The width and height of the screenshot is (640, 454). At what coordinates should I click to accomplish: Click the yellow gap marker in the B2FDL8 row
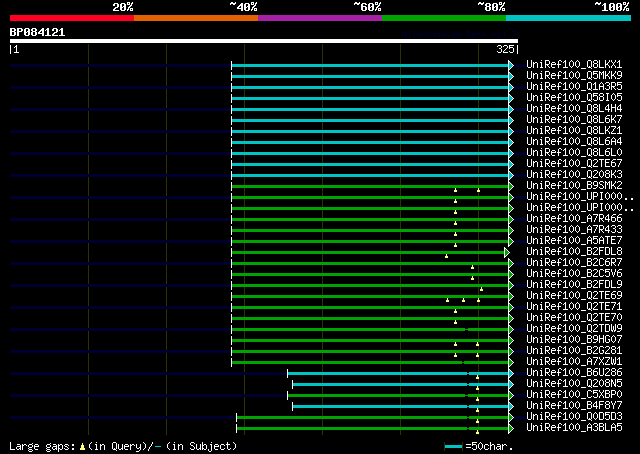[x=446, y=255]
